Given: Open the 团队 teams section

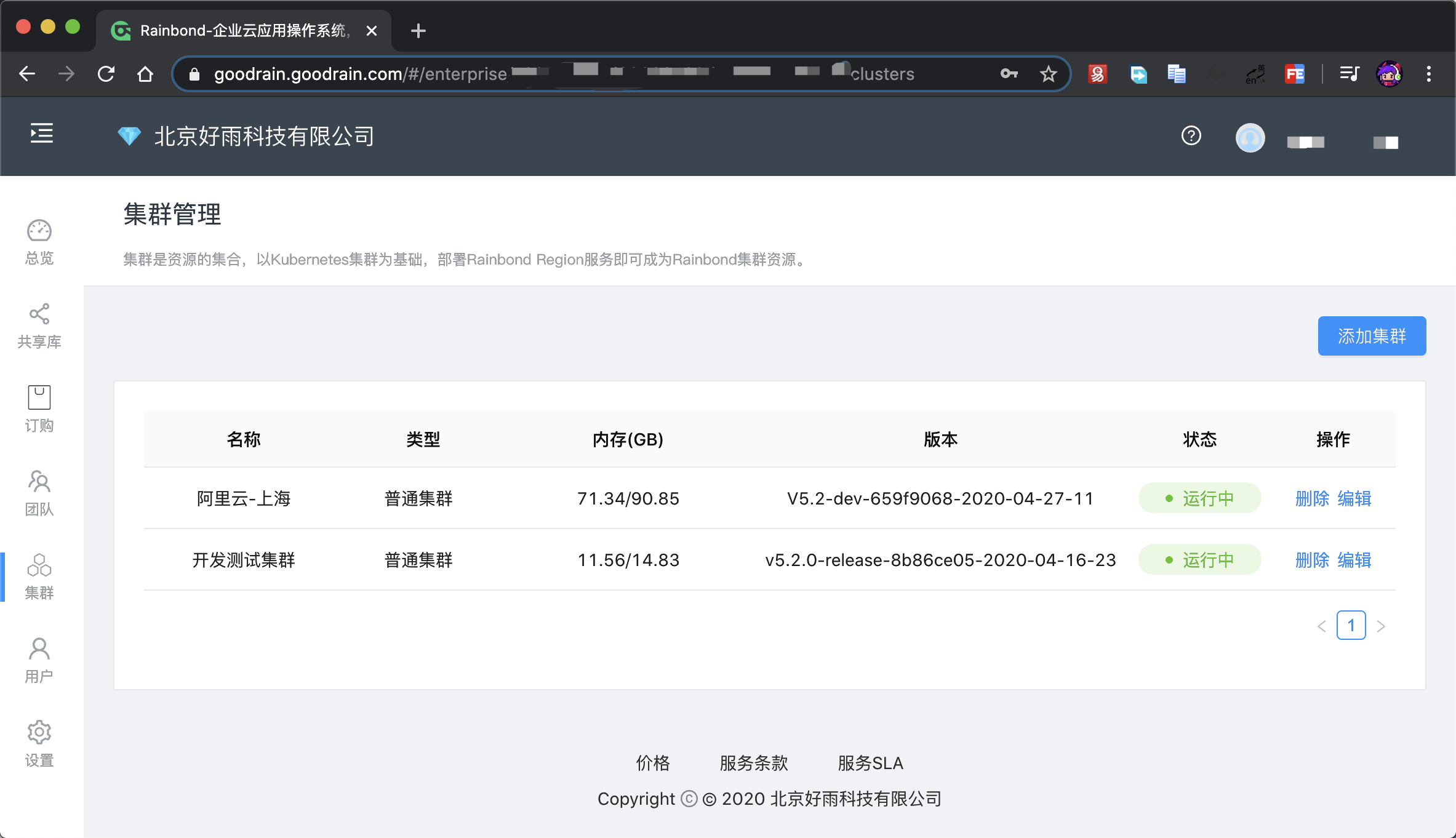Looking at the screenshot, I should (39, 493).
